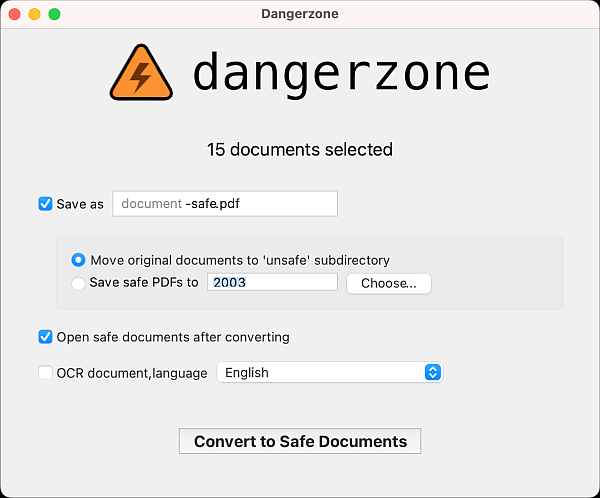Open the Choose... folder picker
Image resolution: width=600 pixels, height=498 pixels.
[388, 284]
